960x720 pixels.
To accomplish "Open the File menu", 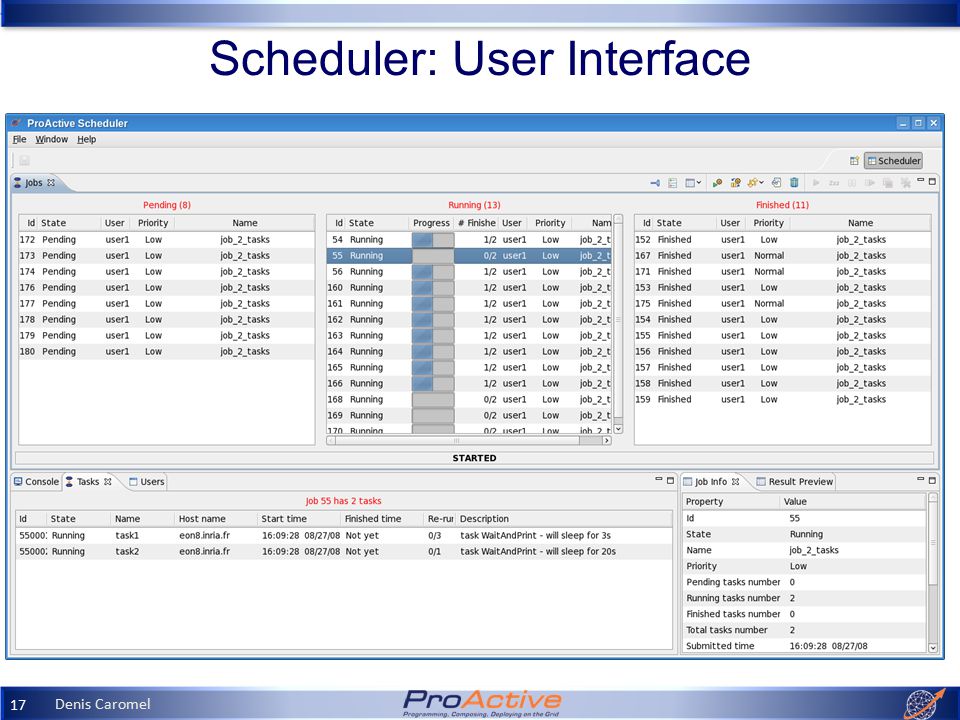I will click(x=20, y=140).
